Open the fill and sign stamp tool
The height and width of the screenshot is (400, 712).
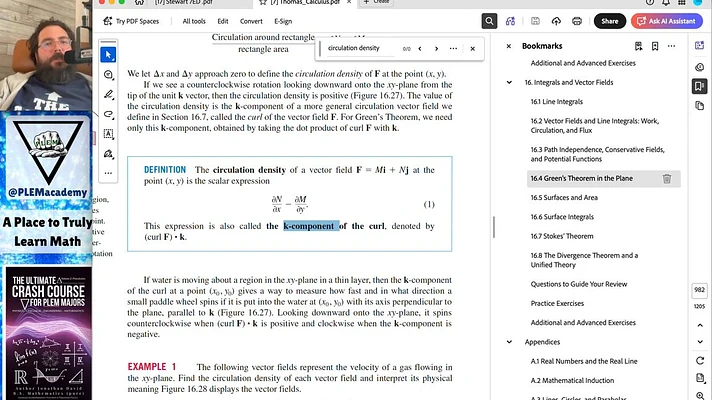(108, 153)
